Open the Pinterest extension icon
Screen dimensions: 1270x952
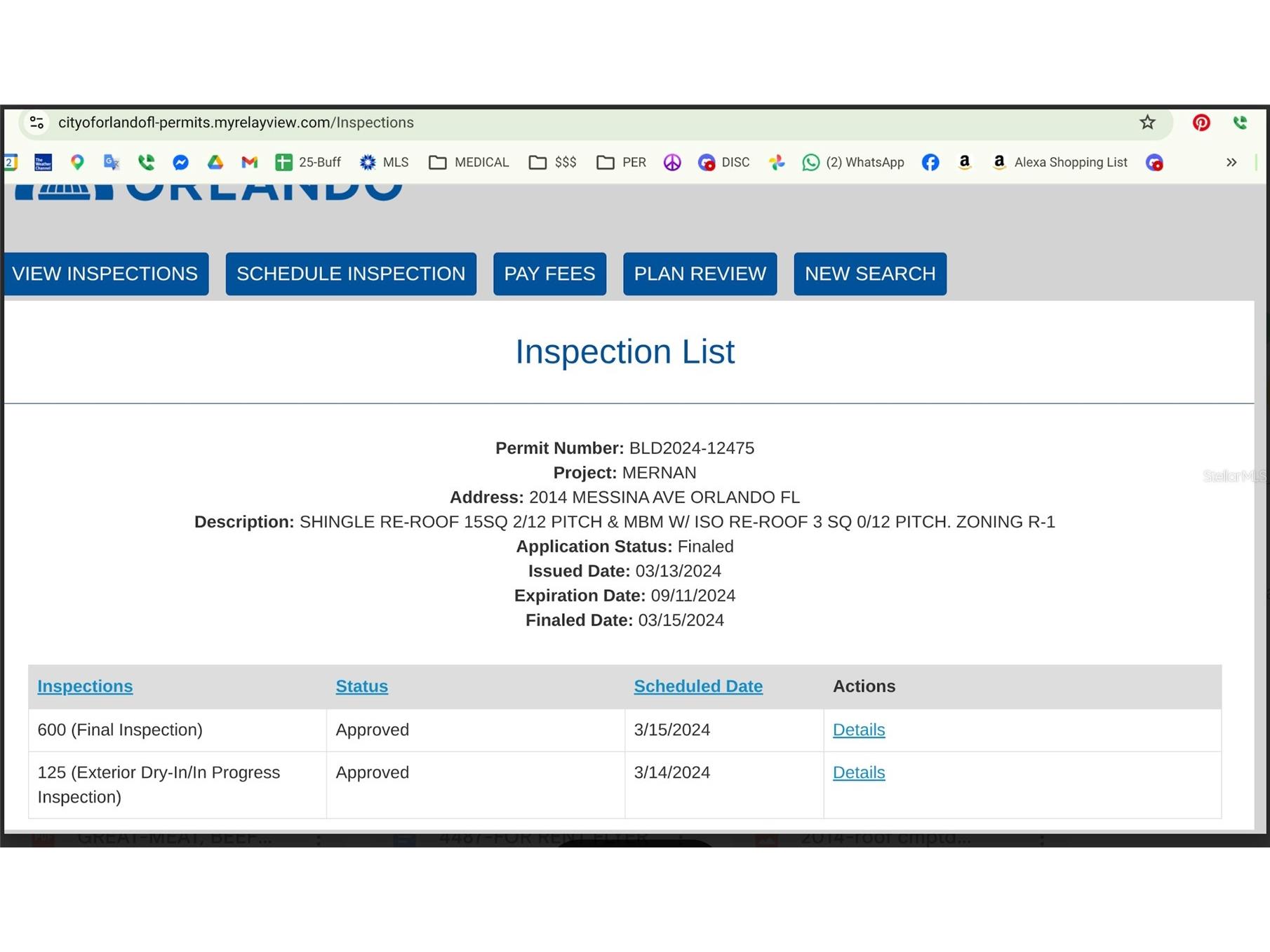point(1201,123)
